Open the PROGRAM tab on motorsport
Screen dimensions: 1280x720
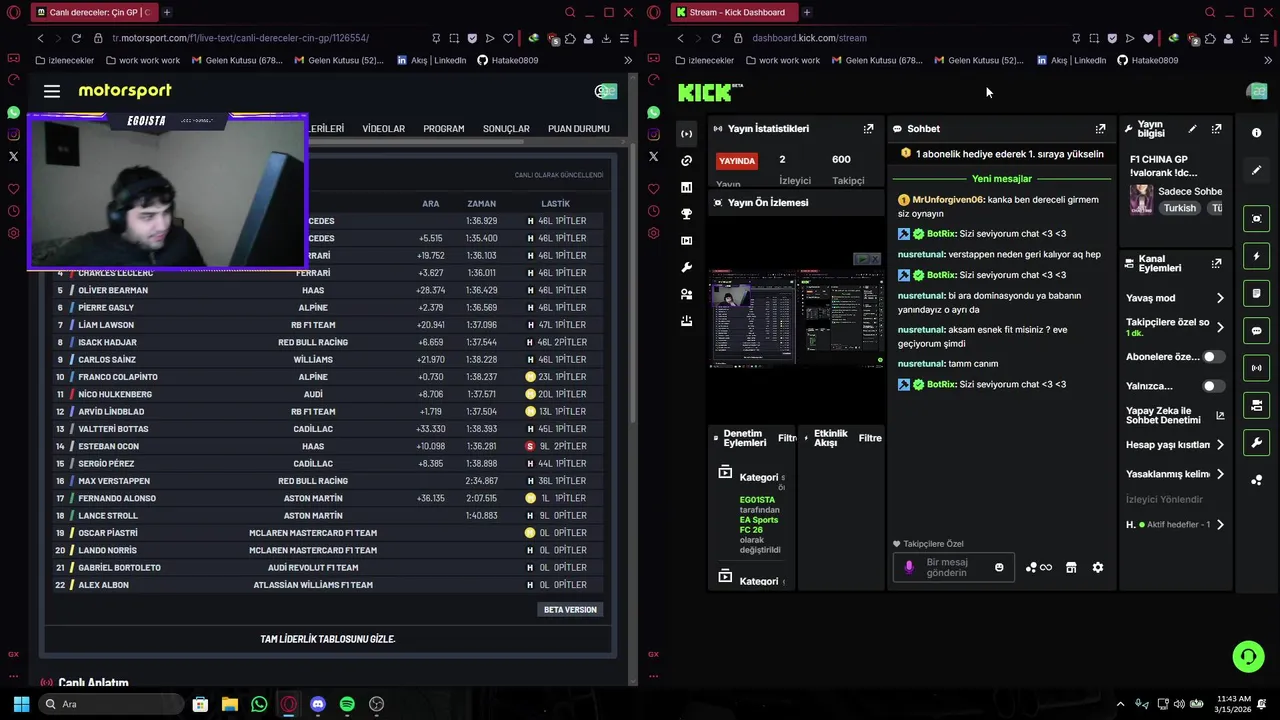click(443, 129)
